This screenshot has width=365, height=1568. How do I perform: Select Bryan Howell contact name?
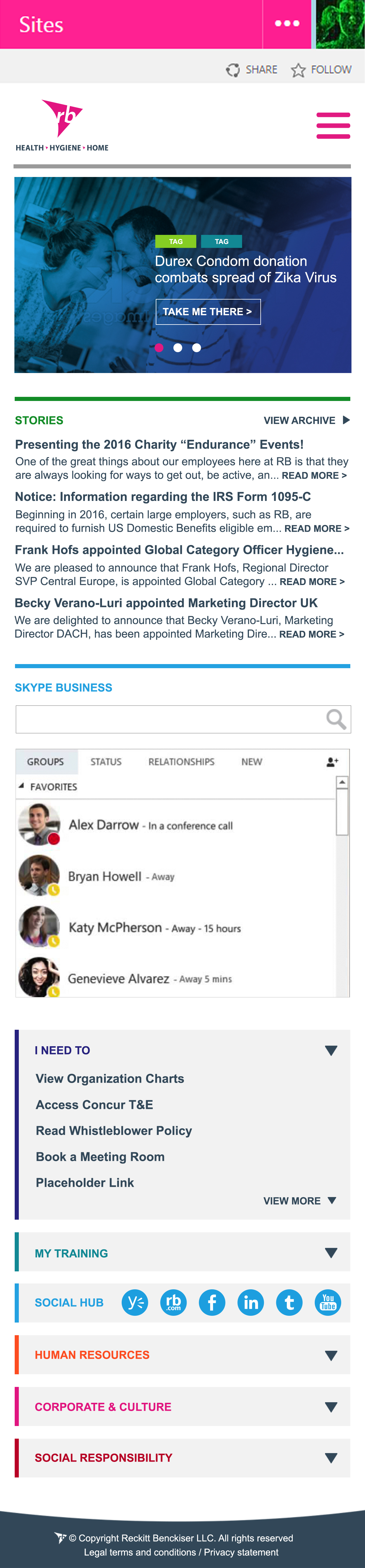point(105,877)
